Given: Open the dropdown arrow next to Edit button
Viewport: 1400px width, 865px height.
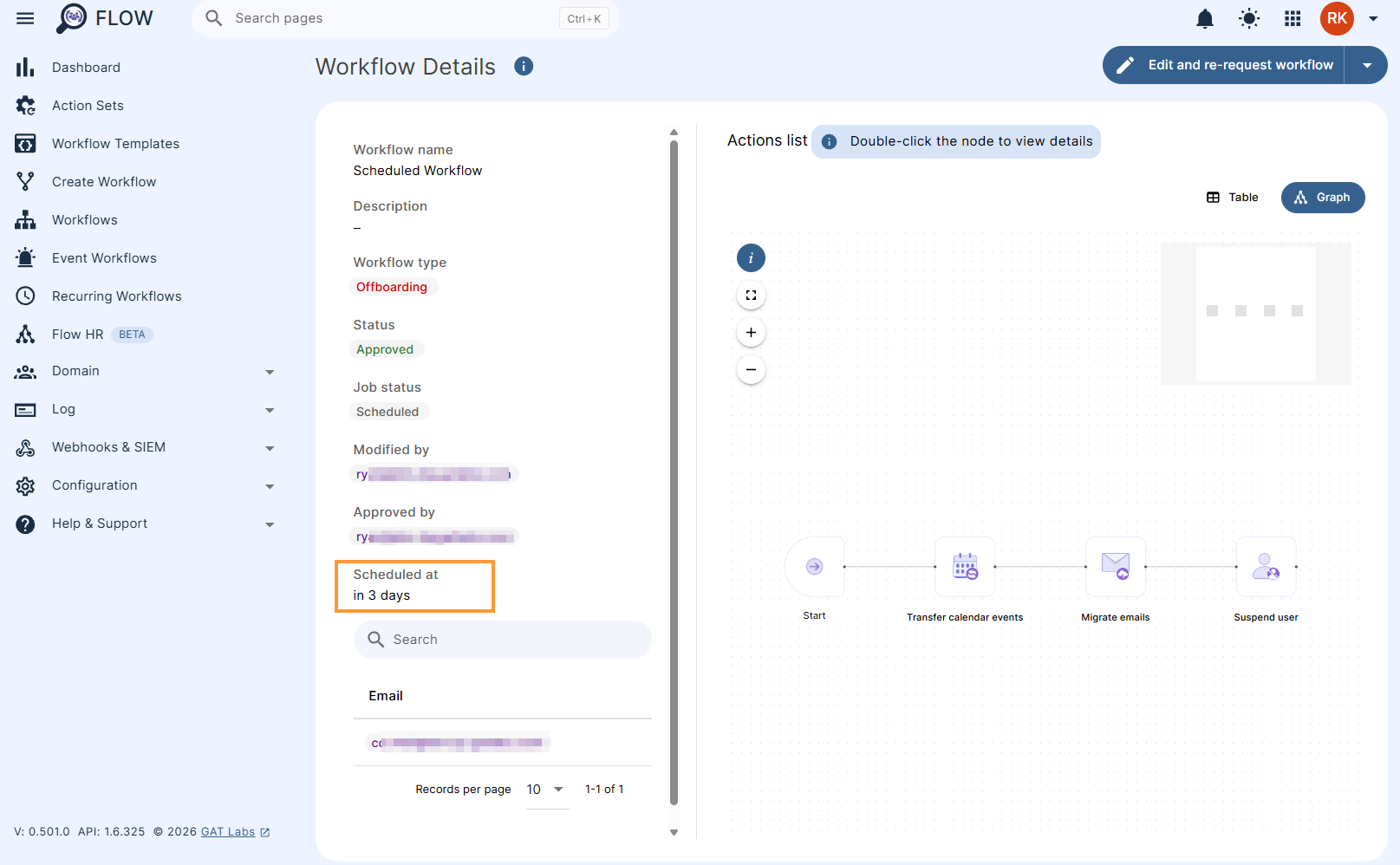Looking at the screenshot, I should point(1366,65).
